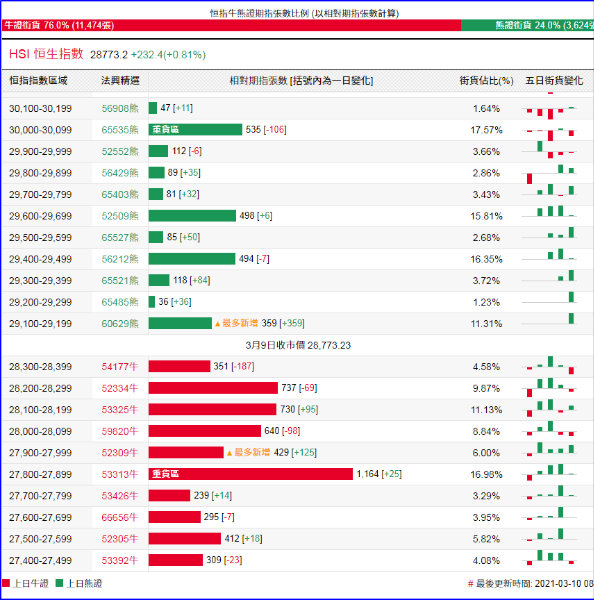The width and height of the screenshot is (594, 600).
Task: Click green 上日熊證 legend square
Action: pyautogui.click(x=59, y=583)
